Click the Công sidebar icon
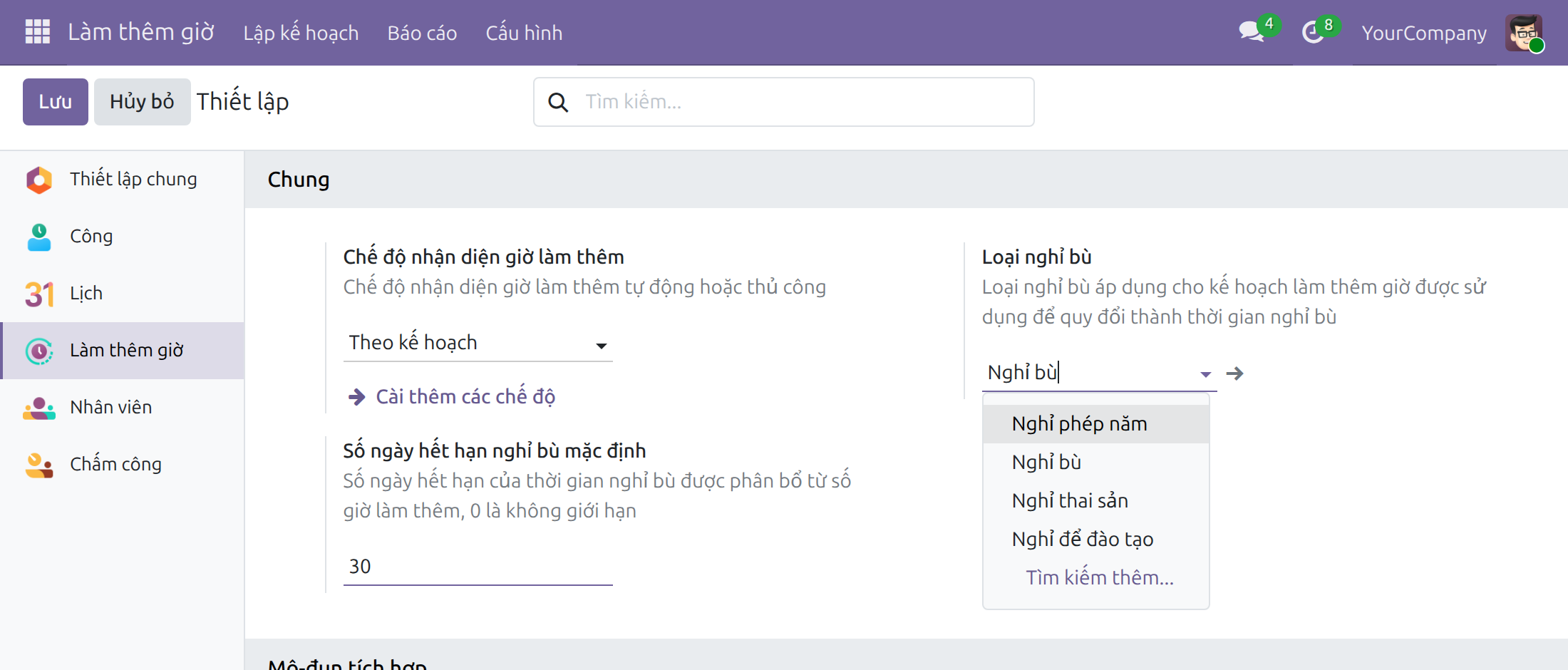 tap(39, 237)
